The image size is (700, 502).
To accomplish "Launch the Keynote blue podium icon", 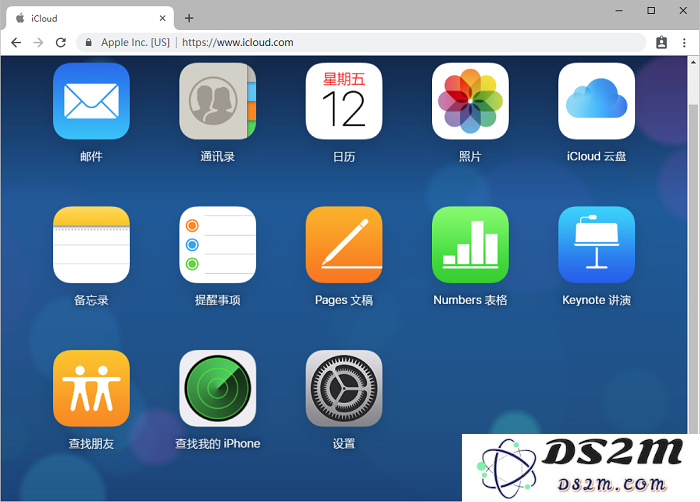I will (x=596, y=245).
